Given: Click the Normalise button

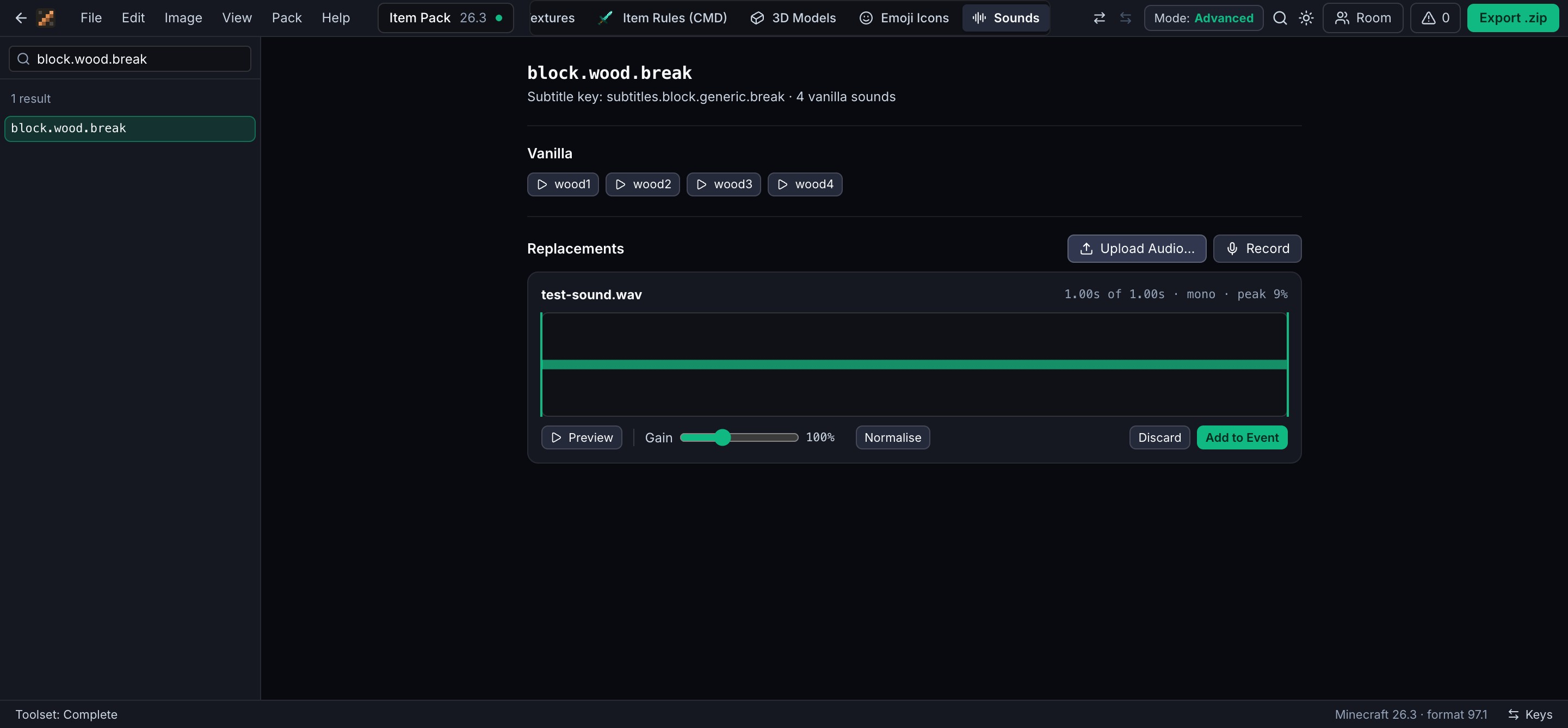Looking at the screenshot, I should [893, 437].
